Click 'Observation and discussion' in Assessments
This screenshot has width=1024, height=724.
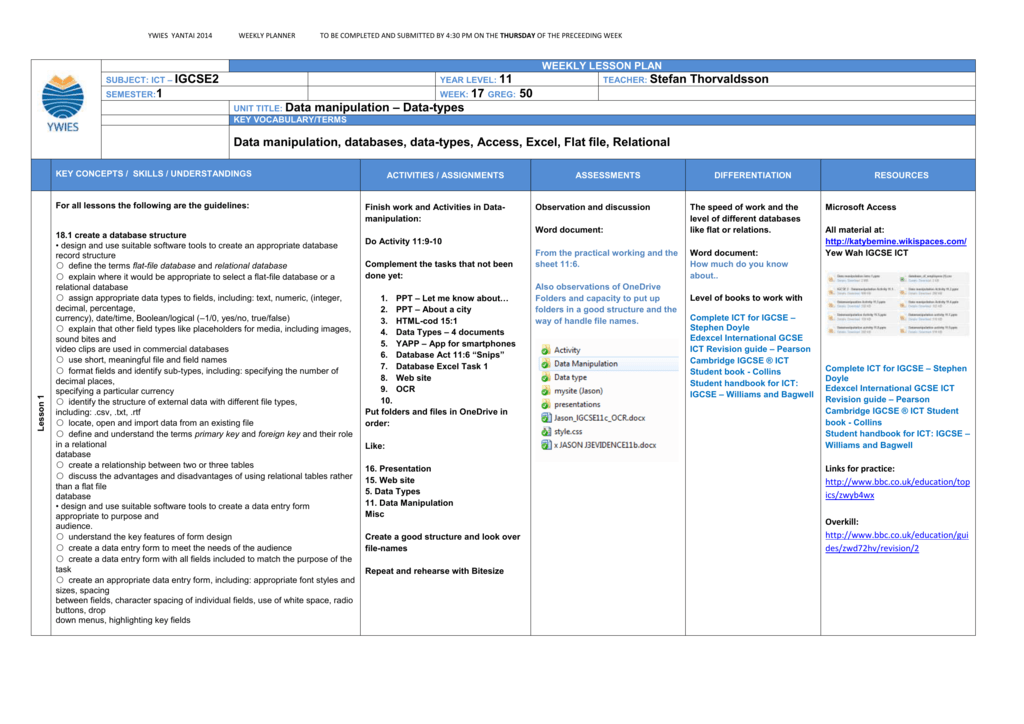[592, 208]
